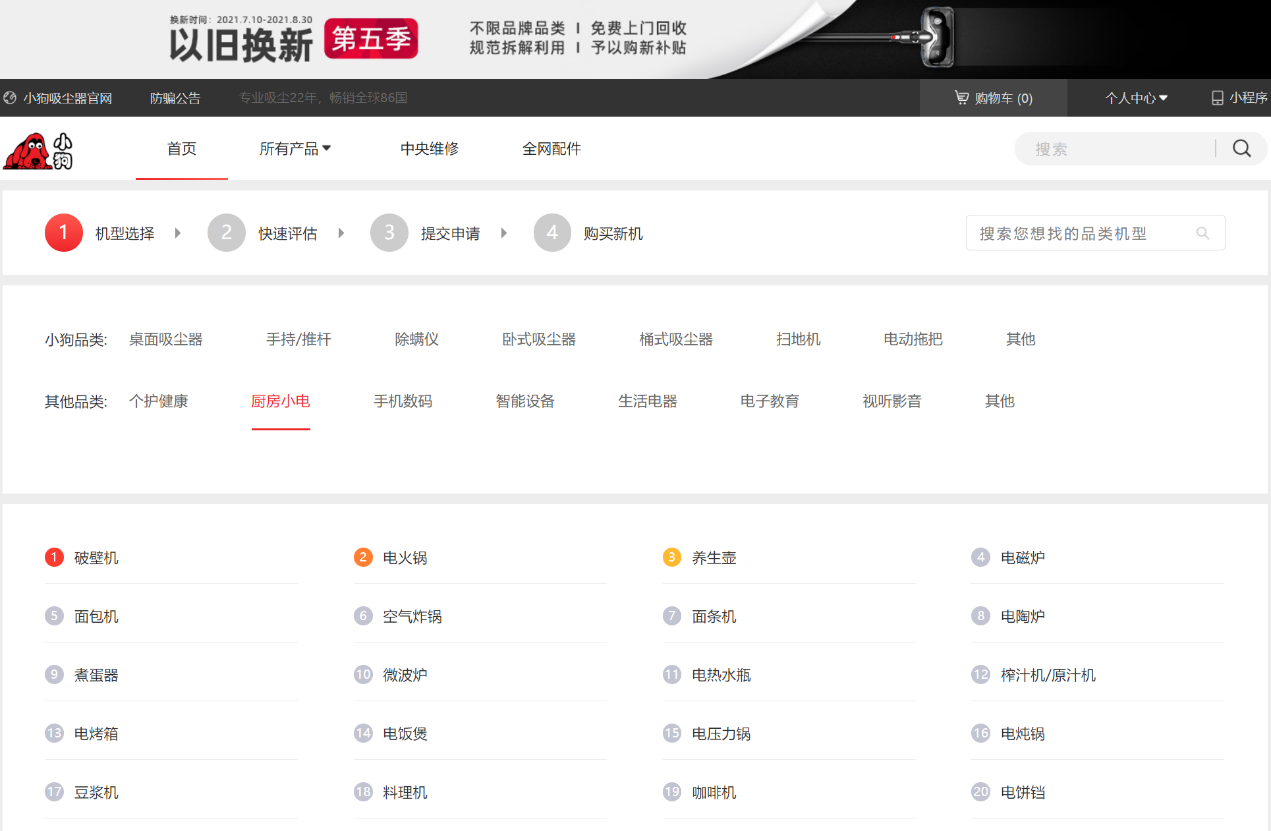Click step circle 2 for 快速评估

point(226,232)
